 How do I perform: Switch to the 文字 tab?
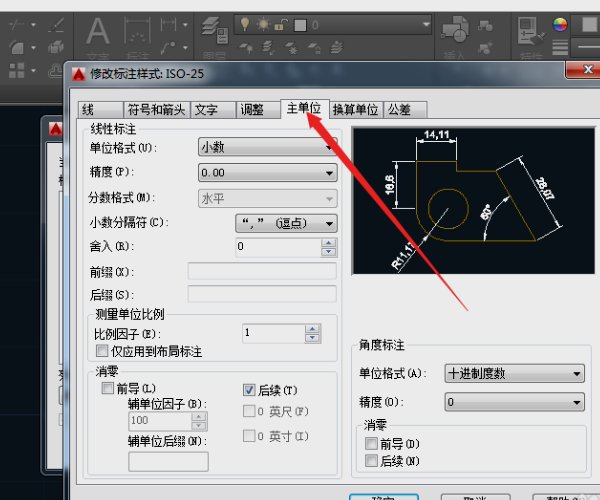(x=213, y=110)
